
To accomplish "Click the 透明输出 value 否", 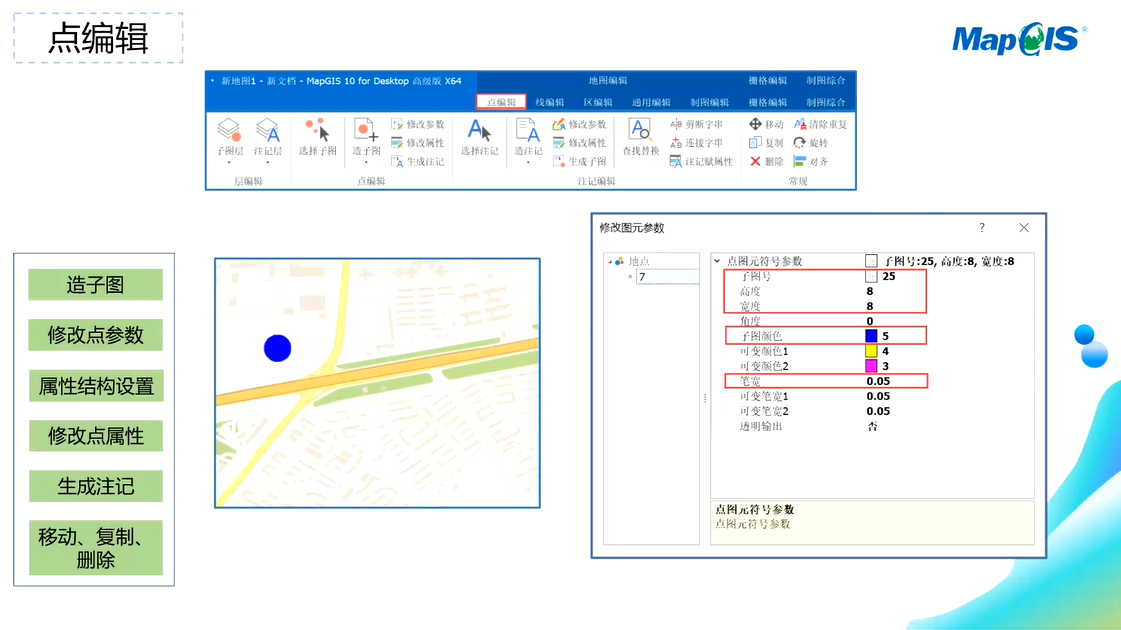I will 872,426.
